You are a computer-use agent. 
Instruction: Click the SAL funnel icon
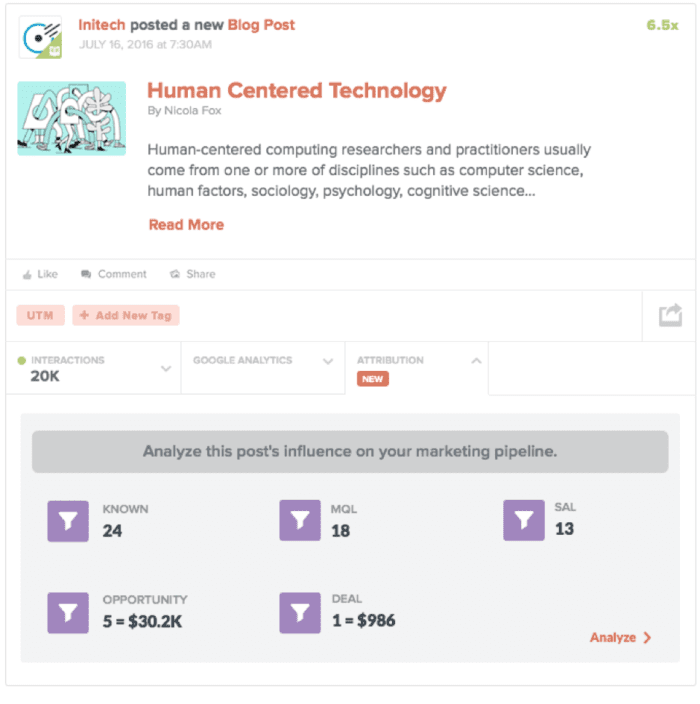524,520
